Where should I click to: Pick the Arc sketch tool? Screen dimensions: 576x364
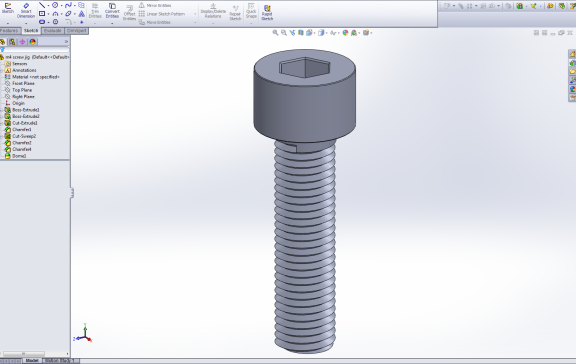click(x=55, y=14)
